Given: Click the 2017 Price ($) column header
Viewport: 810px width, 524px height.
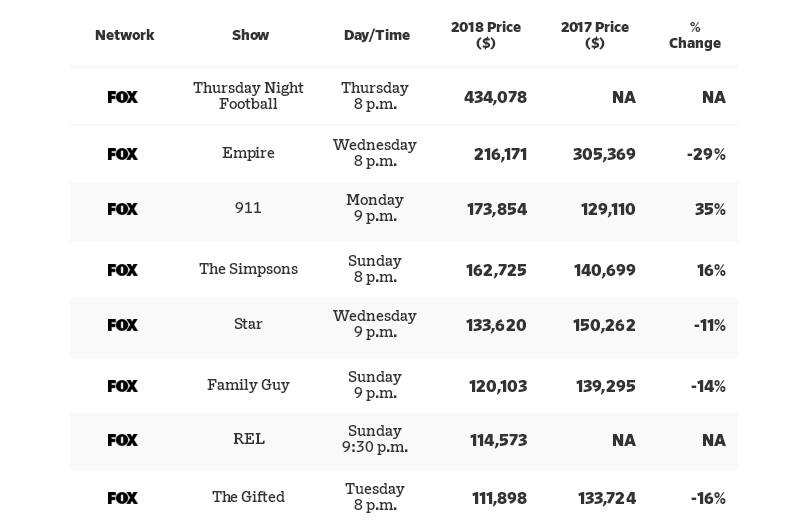Looking at the screenshot, I should point(595,35).
